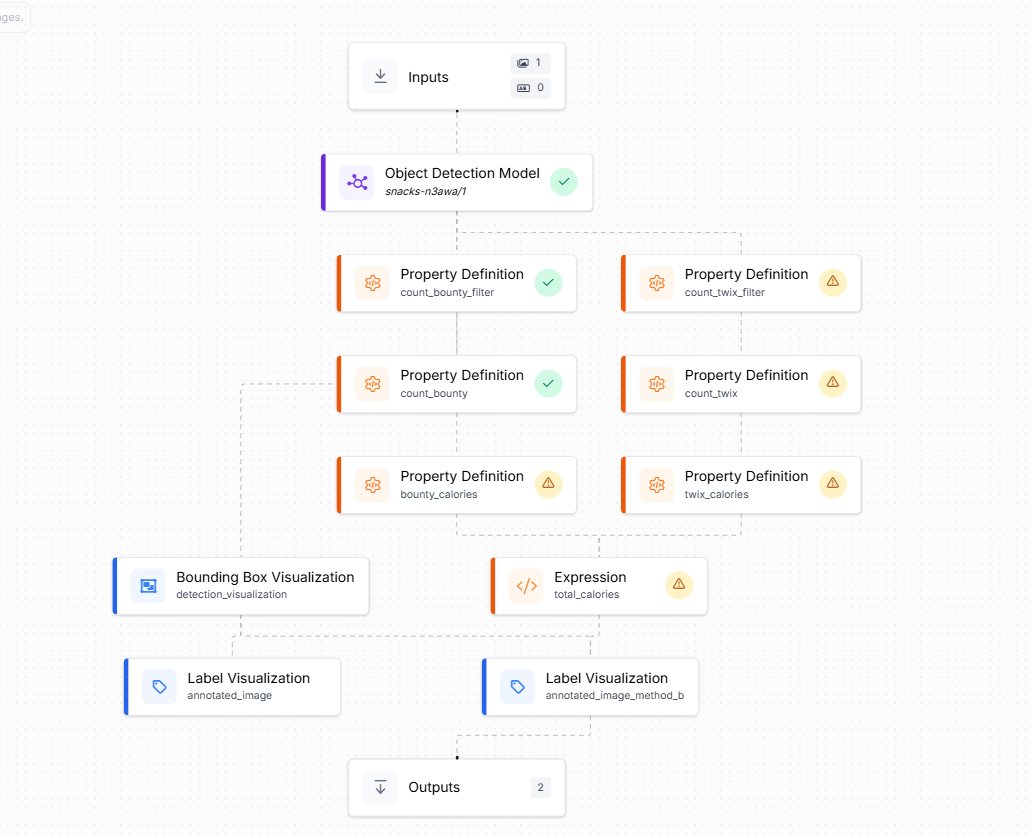Screen dimensions: 1032x836
Task: Click the Outputs count badge showing 2
Action: (x=540, y=787)
